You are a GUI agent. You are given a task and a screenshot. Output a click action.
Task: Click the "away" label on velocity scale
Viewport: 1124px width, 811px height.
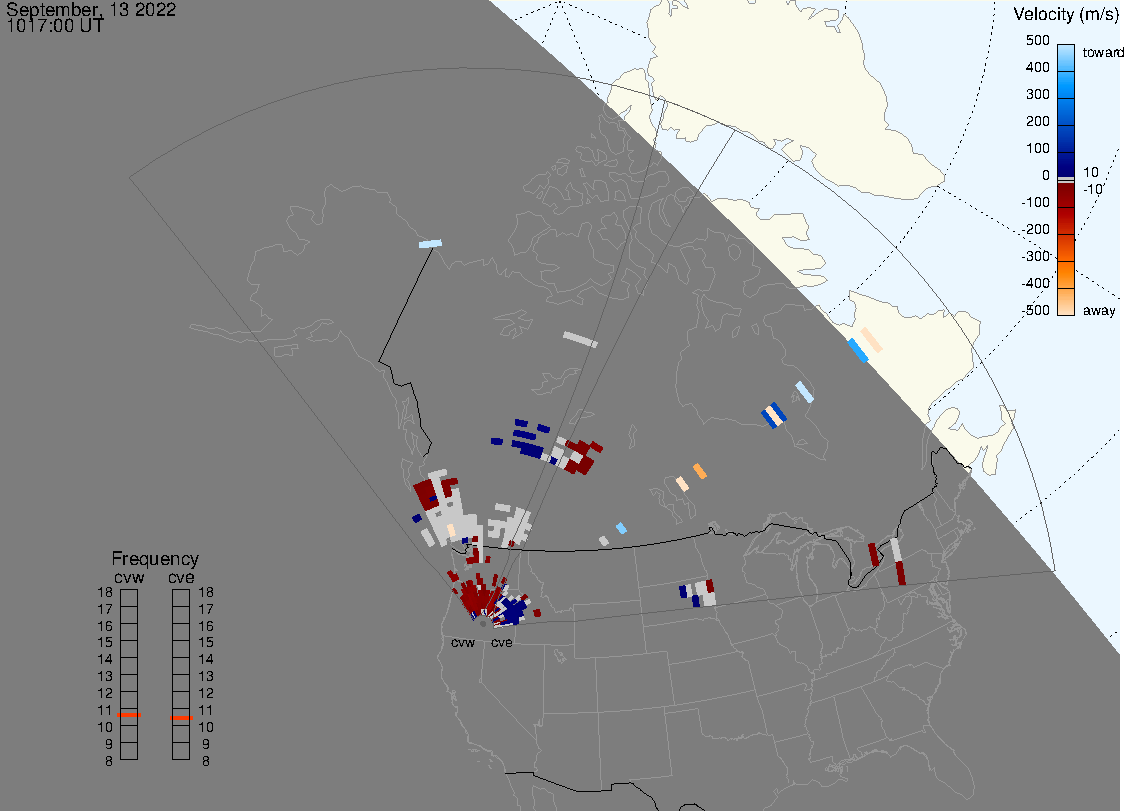1099,310
